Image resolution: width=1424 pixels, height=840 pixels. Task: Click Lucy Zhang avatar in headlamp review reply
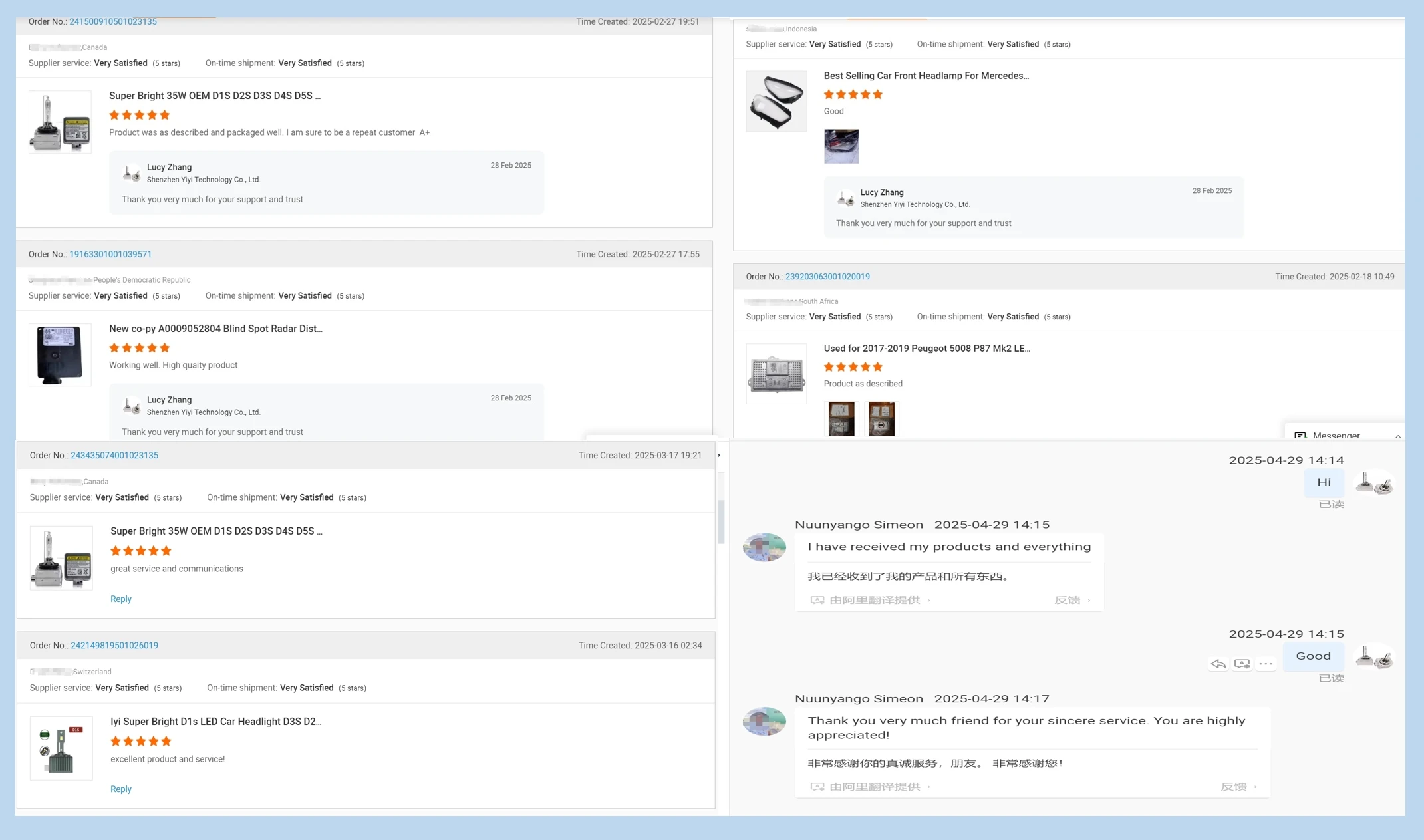point(845,198)
